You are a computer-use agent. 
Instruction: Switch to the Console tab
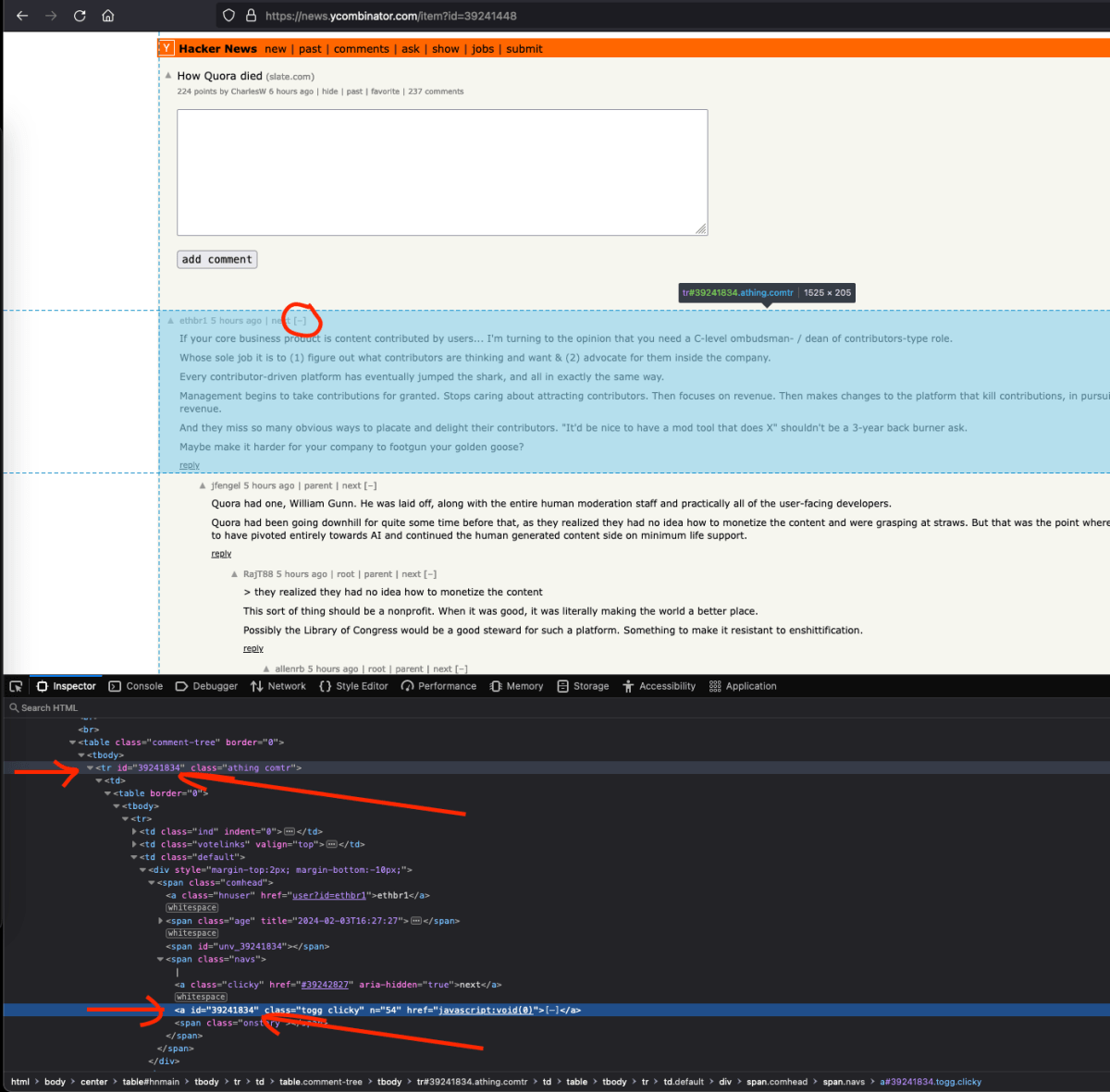pyautogui.click(x=135, y=686)
